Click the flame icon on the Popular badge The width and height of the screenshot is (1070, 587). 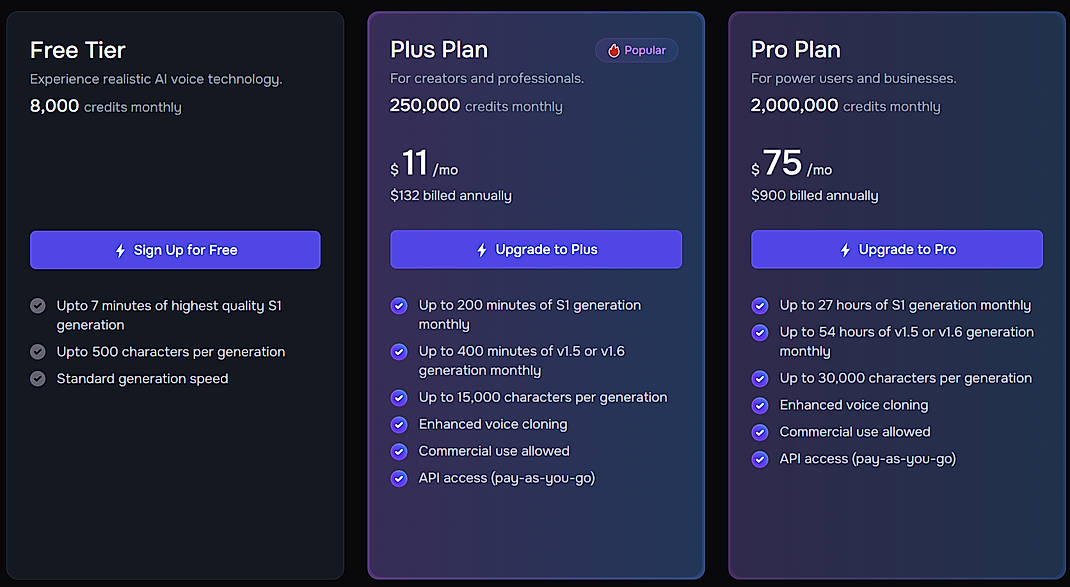pos(615,49)
